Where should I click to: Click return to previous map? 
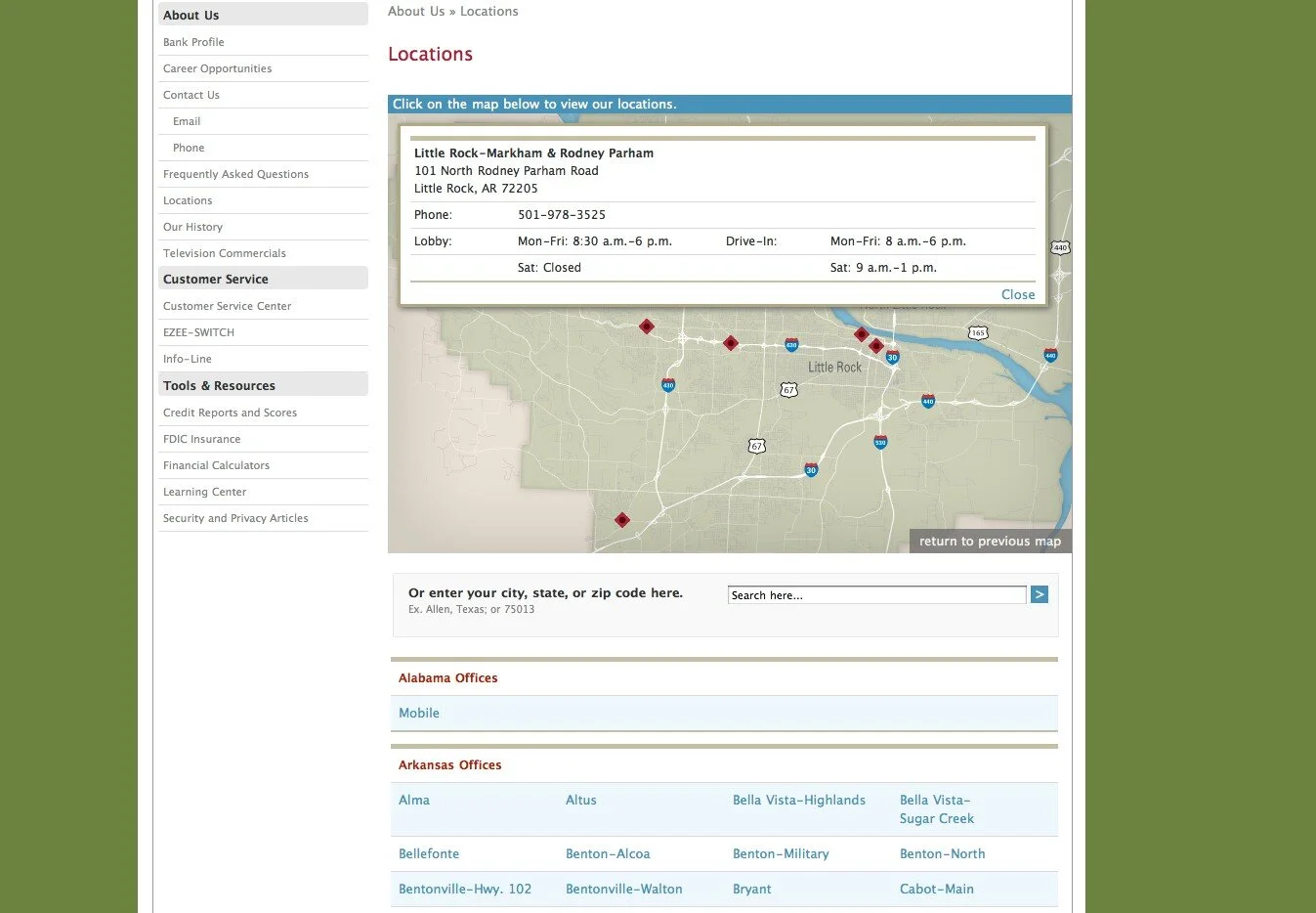(x=990, y=541)
